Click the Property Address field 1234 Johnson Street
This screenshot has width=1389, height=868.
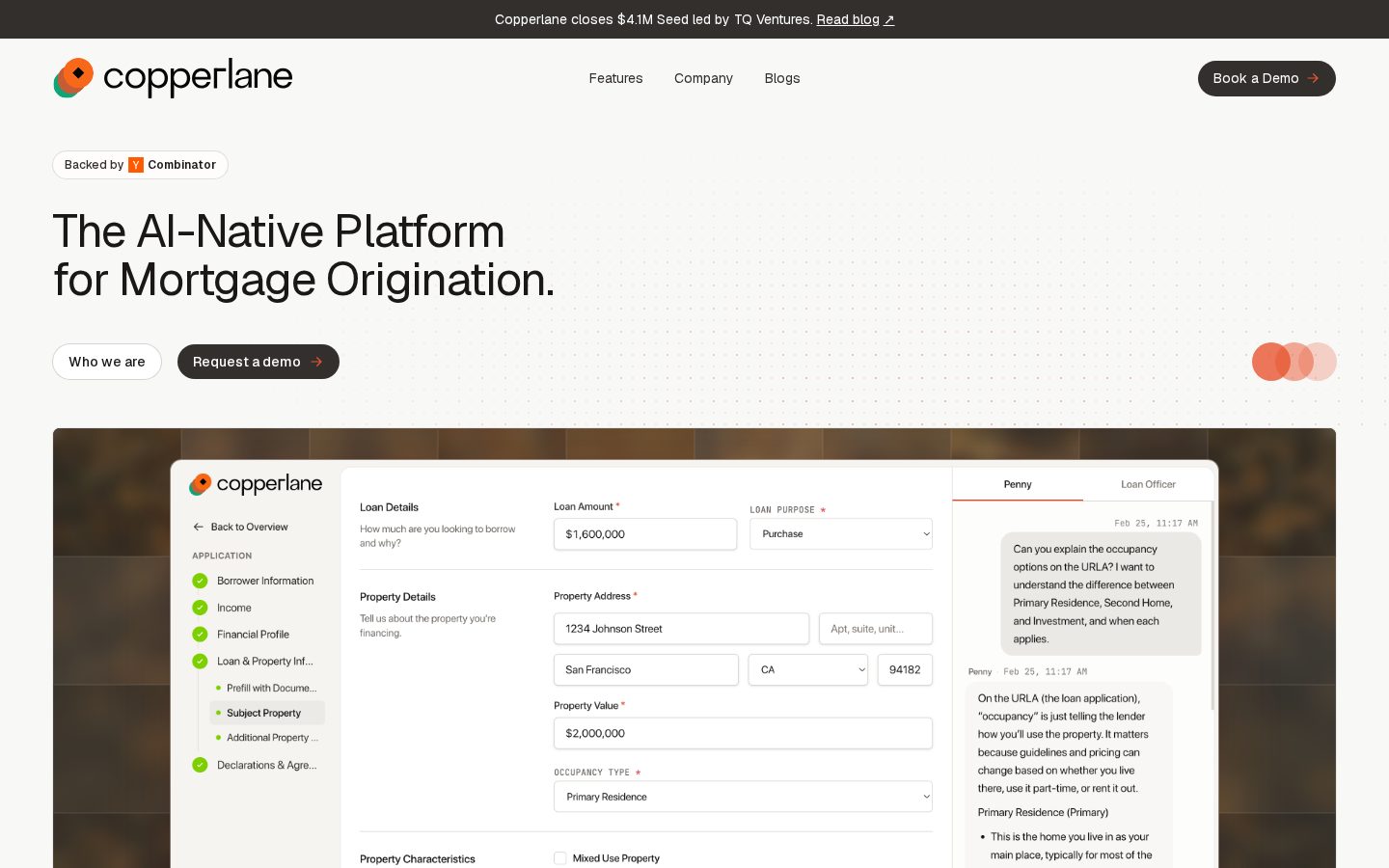(x=681, y=629)
